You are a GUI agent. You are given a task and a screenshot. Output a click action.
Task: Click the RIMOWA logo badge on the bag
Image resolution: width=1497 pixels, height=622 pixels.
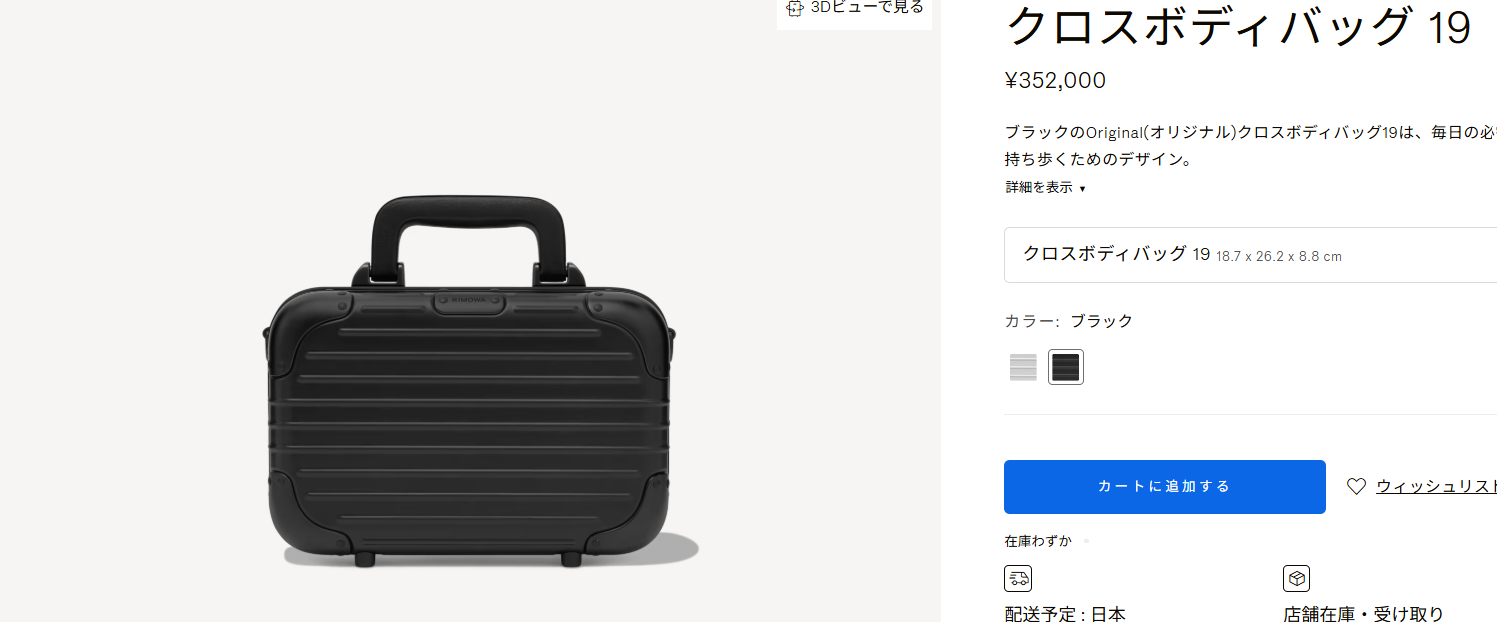pyautogui.click(x=468, y=300)
